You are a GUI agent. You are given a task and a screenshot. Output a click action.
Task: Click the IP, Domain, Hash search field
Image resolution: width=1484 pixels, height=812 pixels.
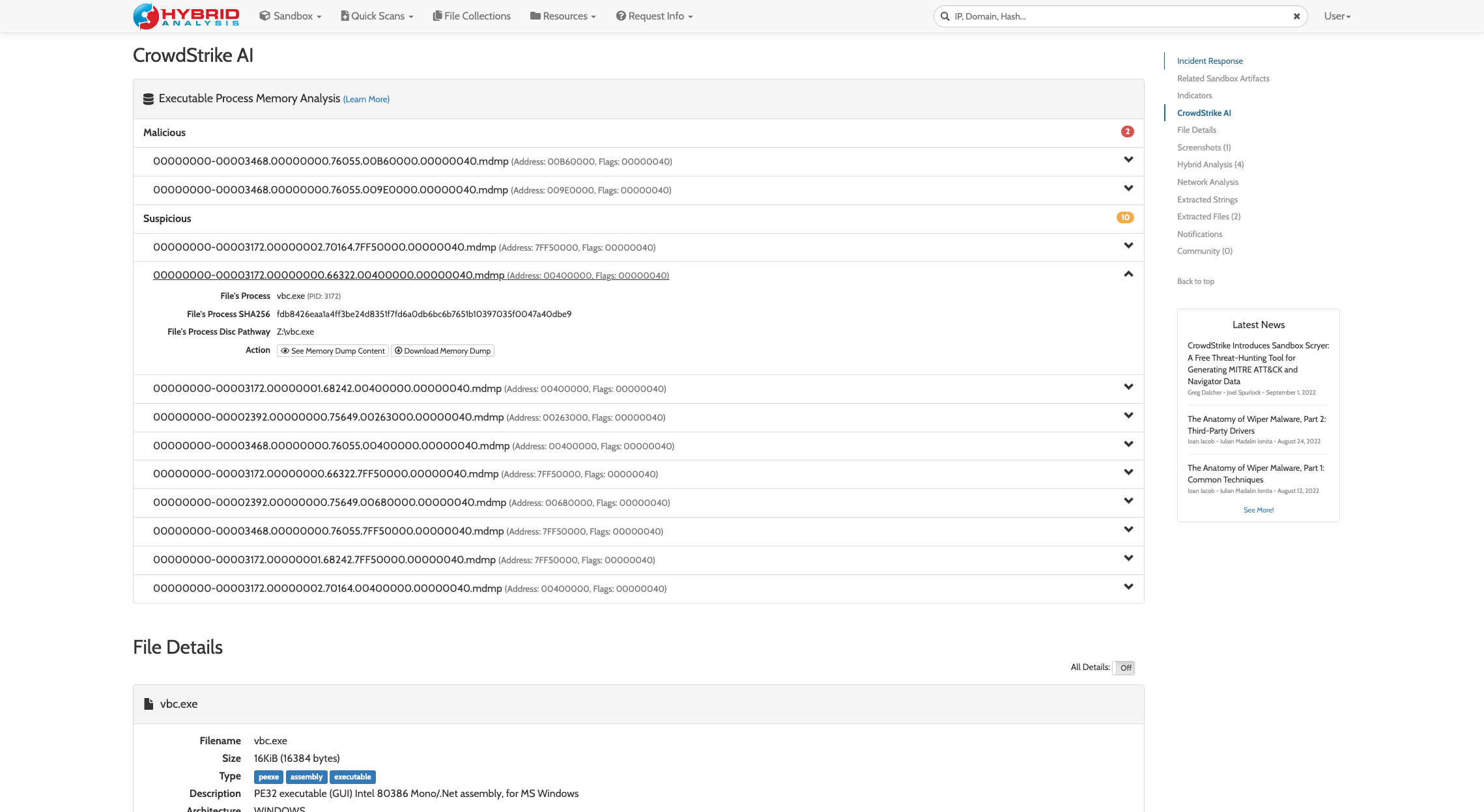pyautogui.click(x=1107, y=16)
